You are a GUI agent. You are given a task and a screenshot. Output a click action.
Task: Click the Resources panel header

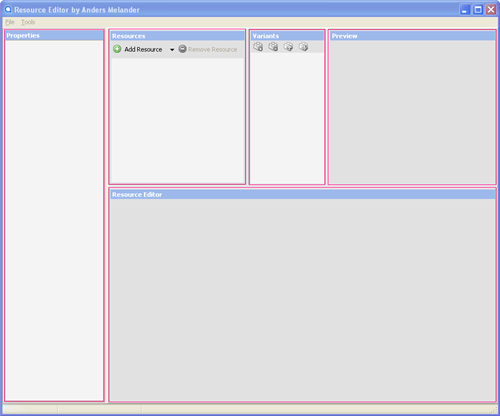[177, 36]
